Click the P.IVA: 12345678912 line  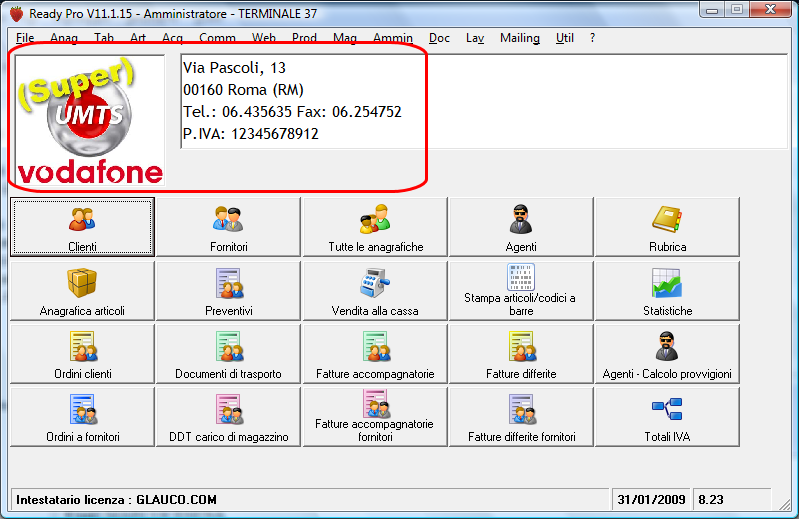click(x=251, y=134)
